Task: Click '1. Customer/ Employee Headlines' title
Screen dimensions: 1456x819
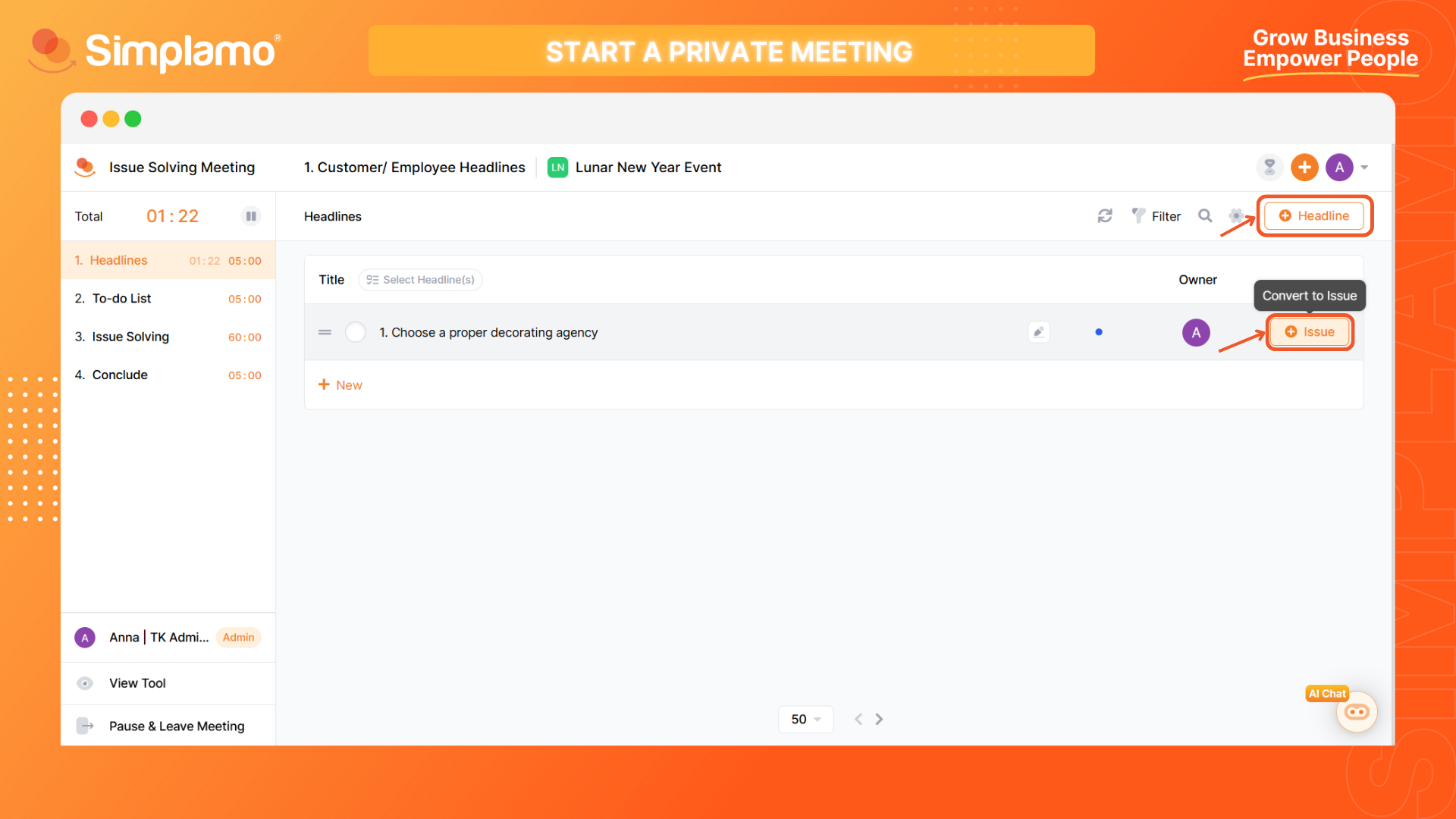Action: tap(414, 168)
